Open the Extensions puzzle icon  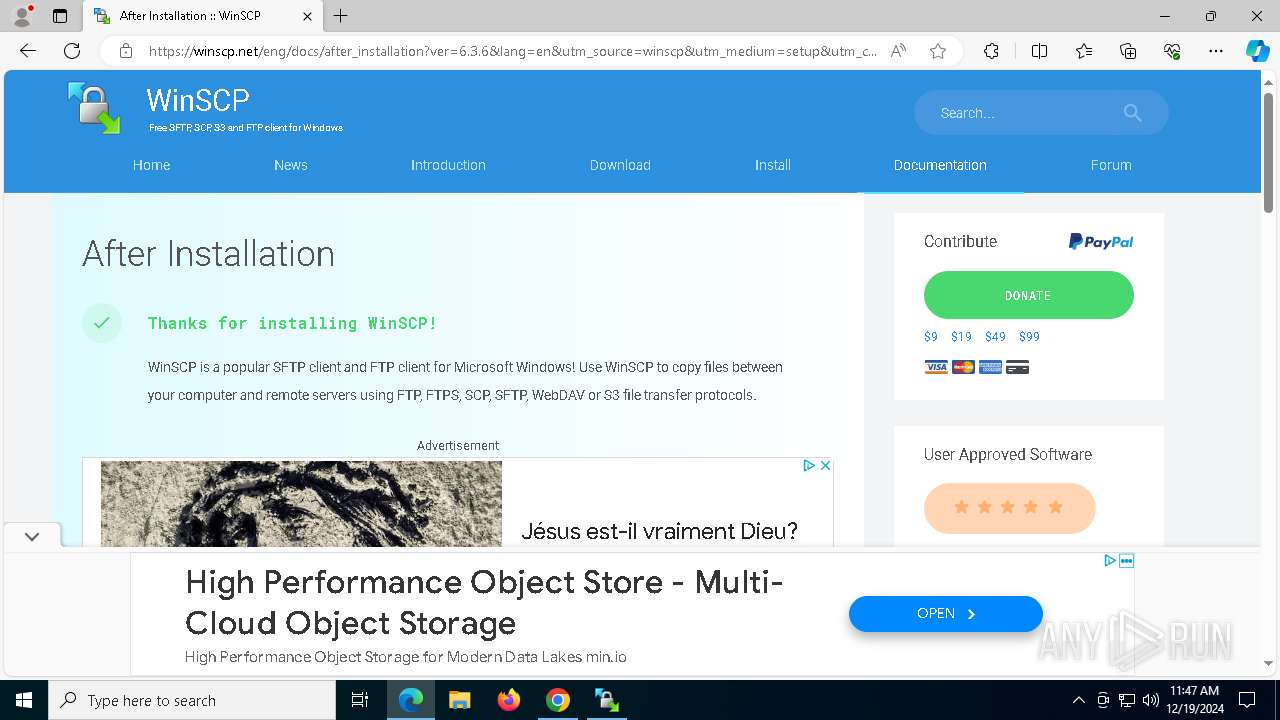(991, 51)
